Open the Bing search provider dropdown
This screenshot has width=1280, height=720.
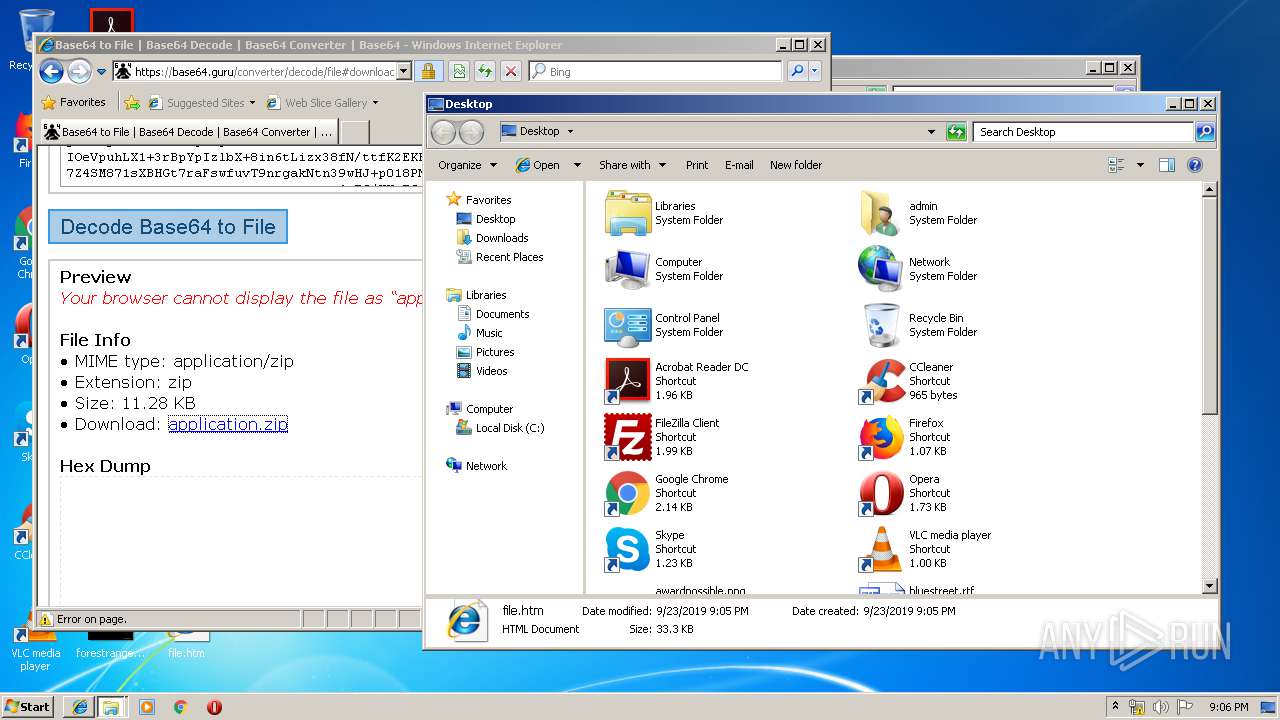click(x=815, y=71)
